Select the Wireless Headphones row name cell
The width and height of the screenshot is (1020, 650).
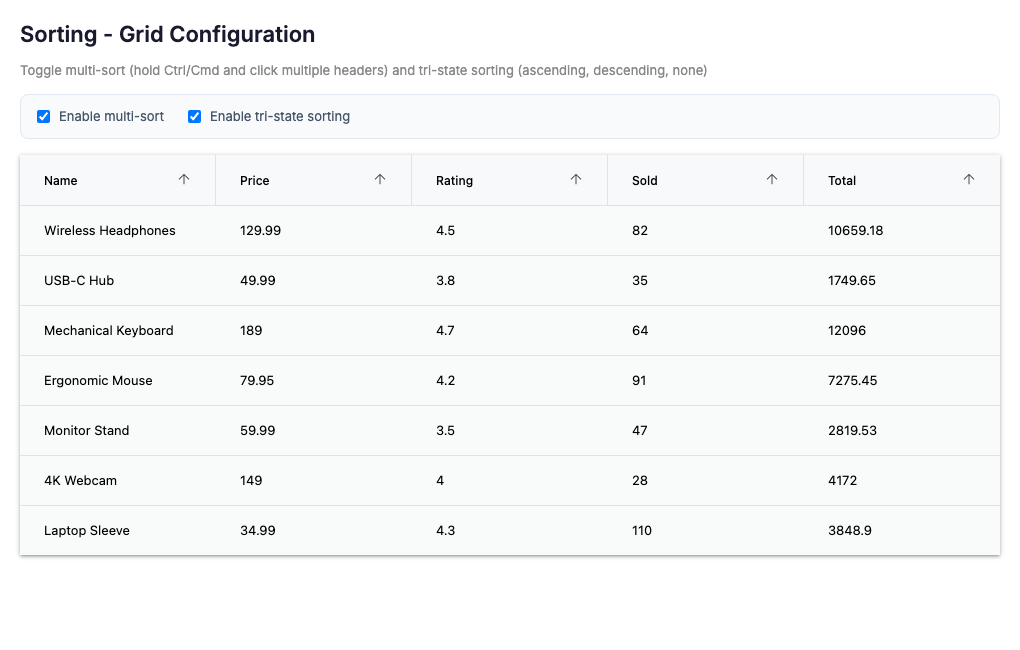point(110,231)
